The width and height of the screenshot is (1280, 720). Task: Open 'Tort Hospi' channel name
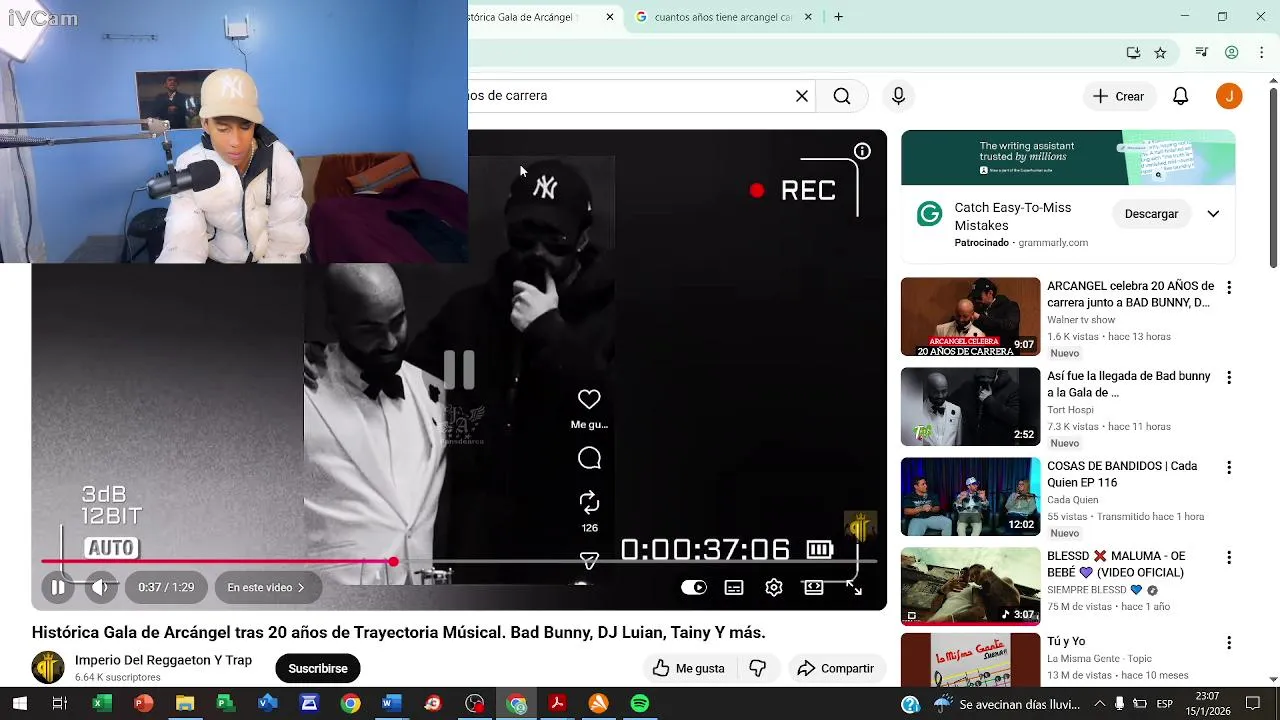point(1070,410)
